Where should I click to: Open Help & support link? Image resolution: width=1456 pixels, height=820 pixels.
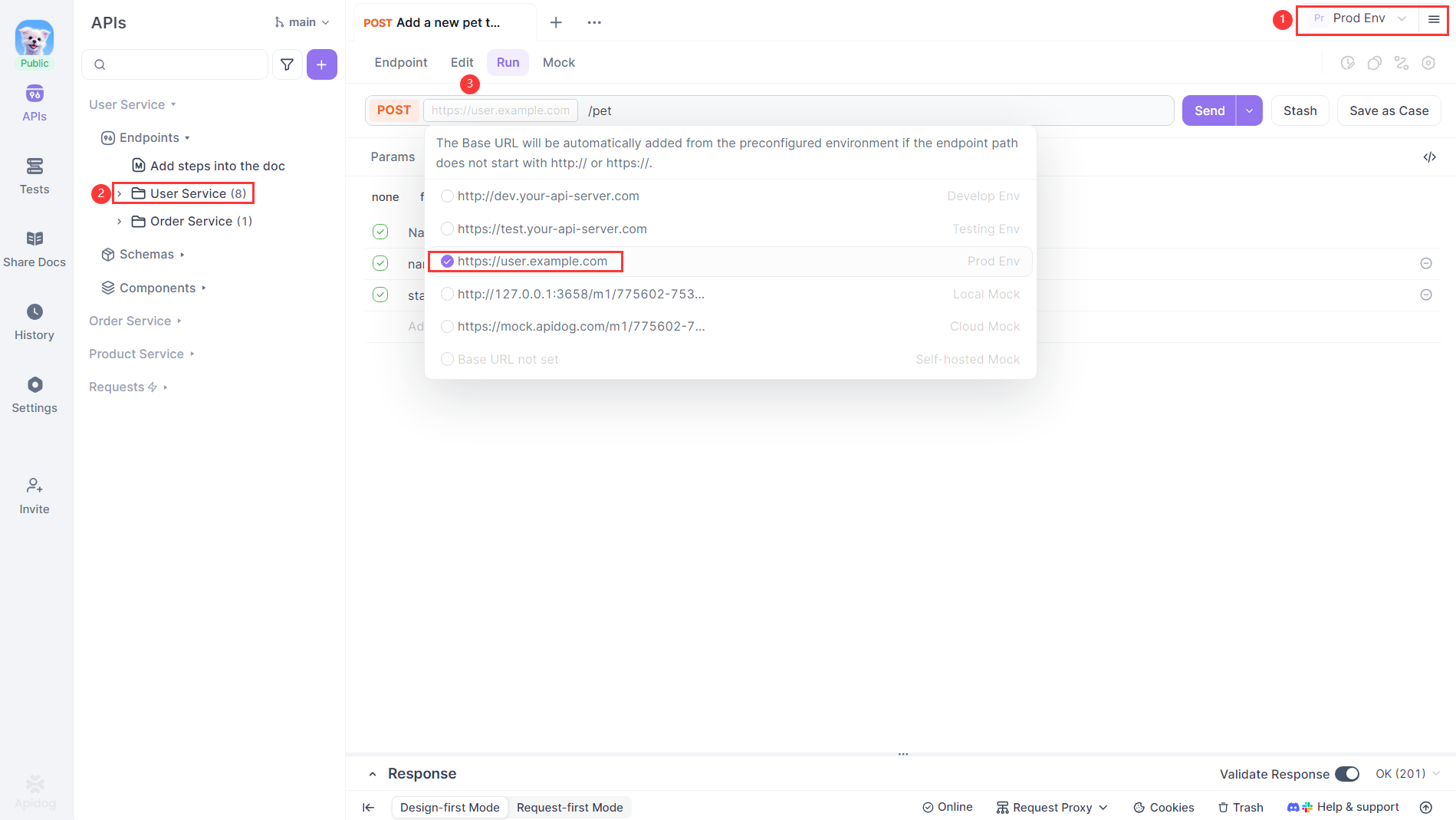tap(1343, 807)
